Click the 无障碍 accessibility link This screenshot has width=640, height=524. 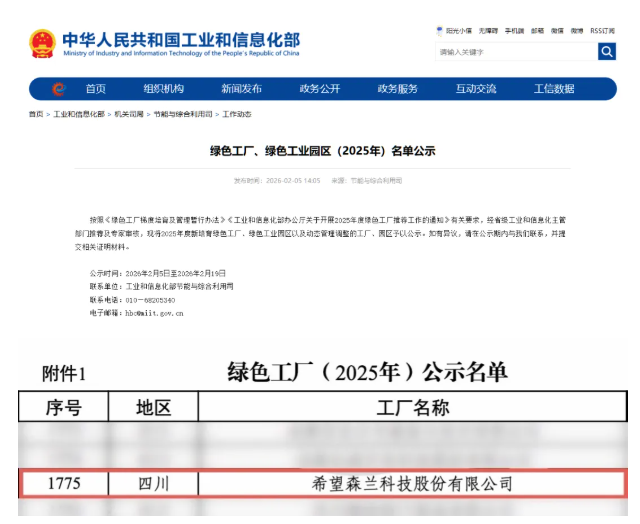490,31
